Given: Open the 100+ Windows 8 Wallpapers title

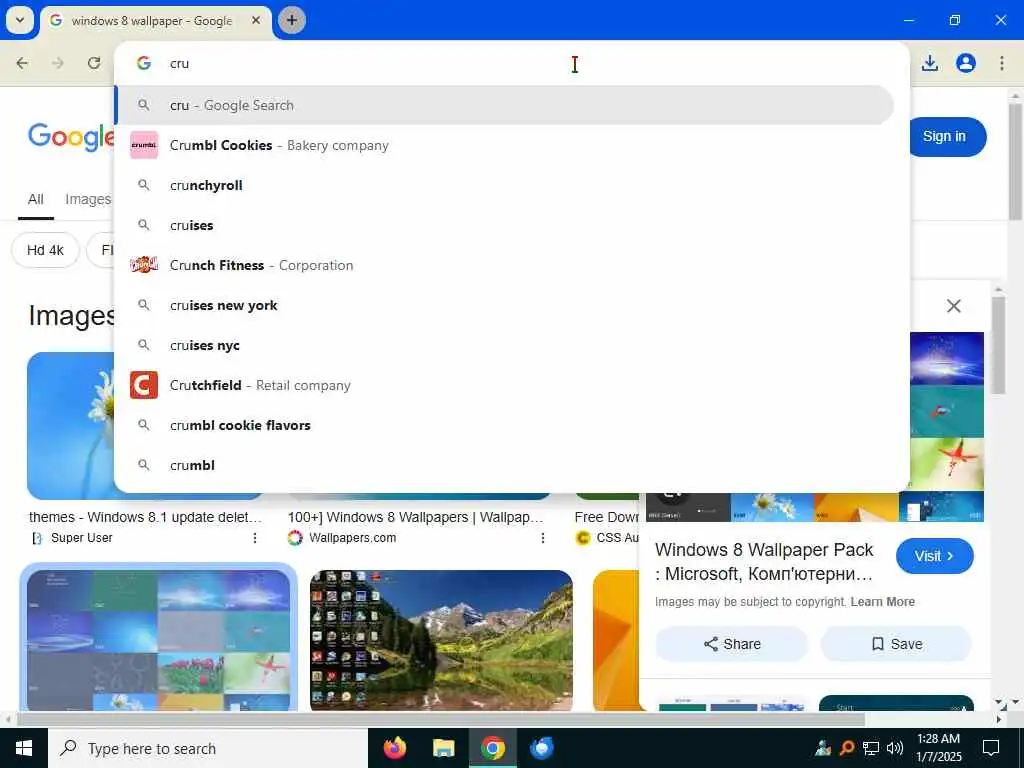Looking at the screenshot, I should [415, 517].
